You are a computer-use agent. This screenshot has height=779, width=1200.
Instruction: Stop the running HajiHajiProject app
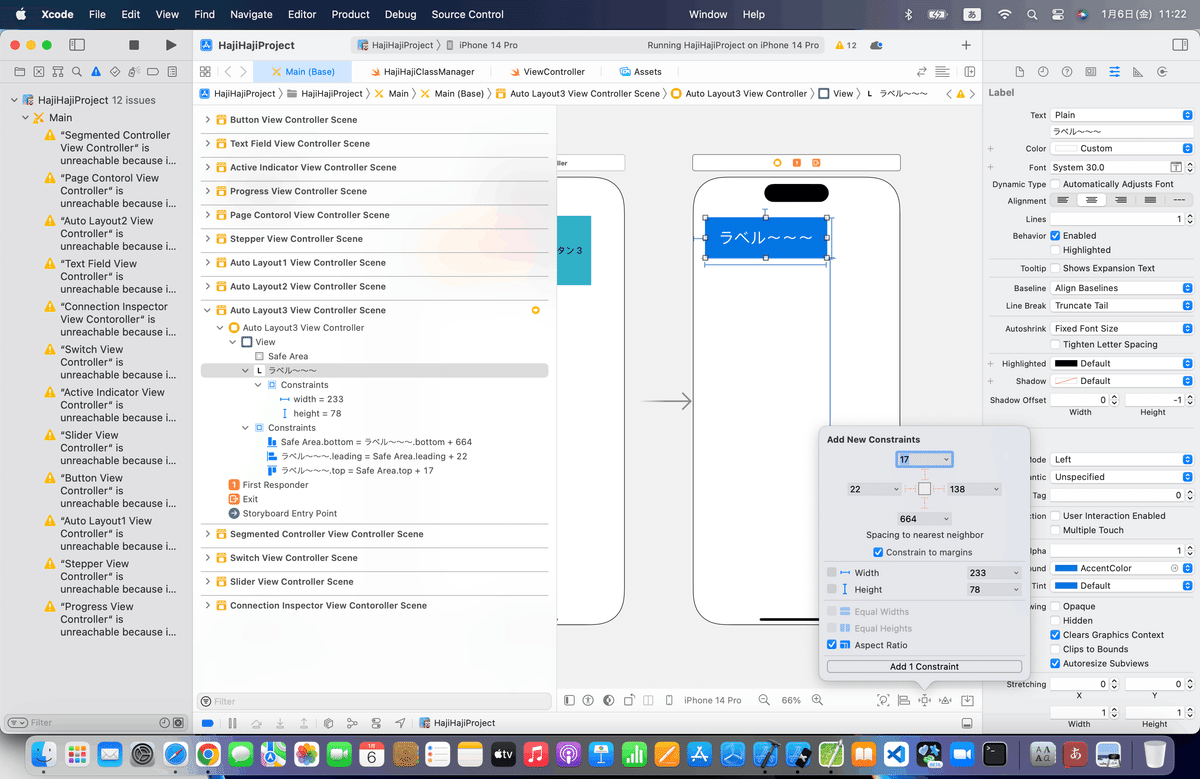(x=134, y=45)
